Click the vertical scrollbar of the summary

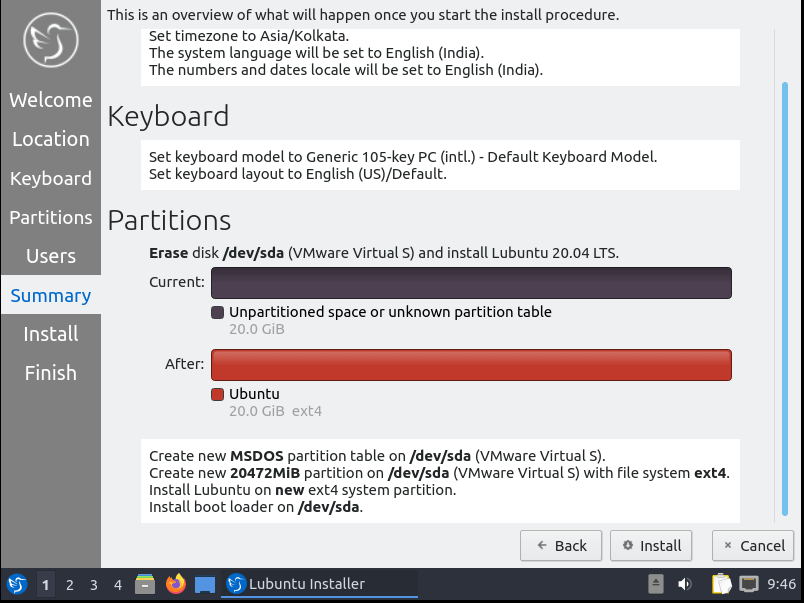(785, 300)
